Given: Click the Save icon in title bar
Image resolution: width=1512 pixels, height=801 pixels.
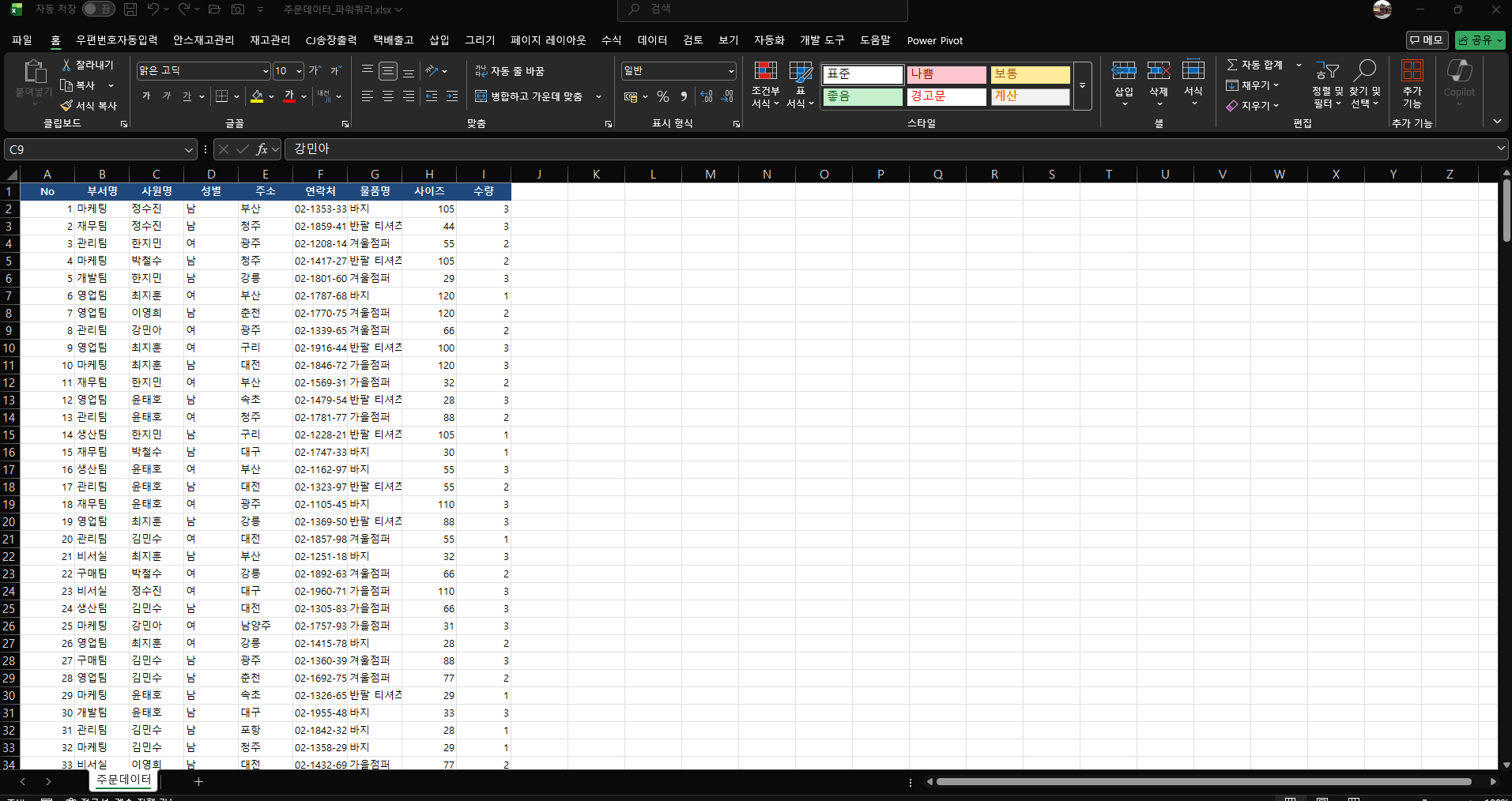Looking at the screenshot, I should (130, 9).
